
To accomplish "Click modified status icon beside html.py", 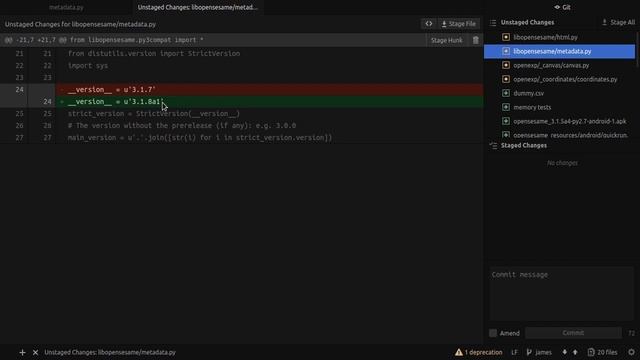I will 506,37.
